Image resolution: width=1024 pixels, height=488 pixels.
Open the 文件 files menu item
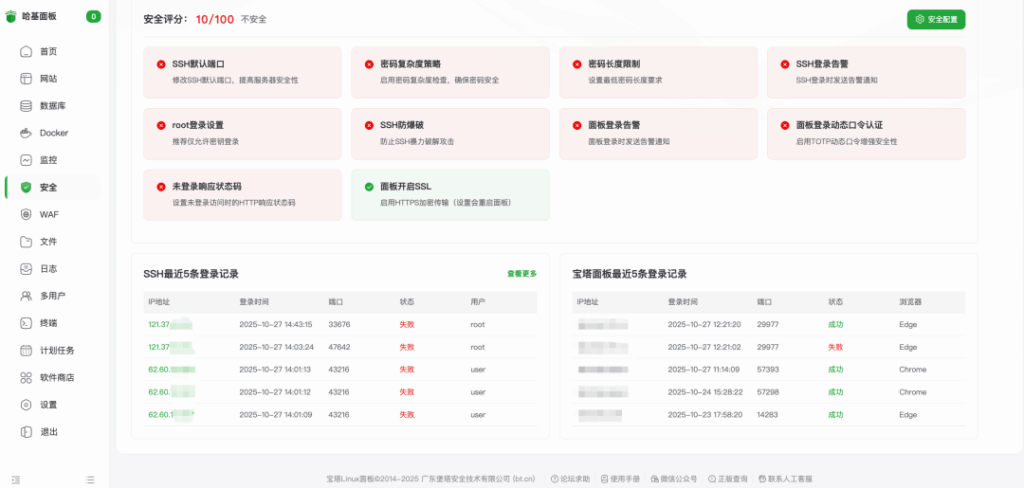pyautogui.click(x=48, y=242)
